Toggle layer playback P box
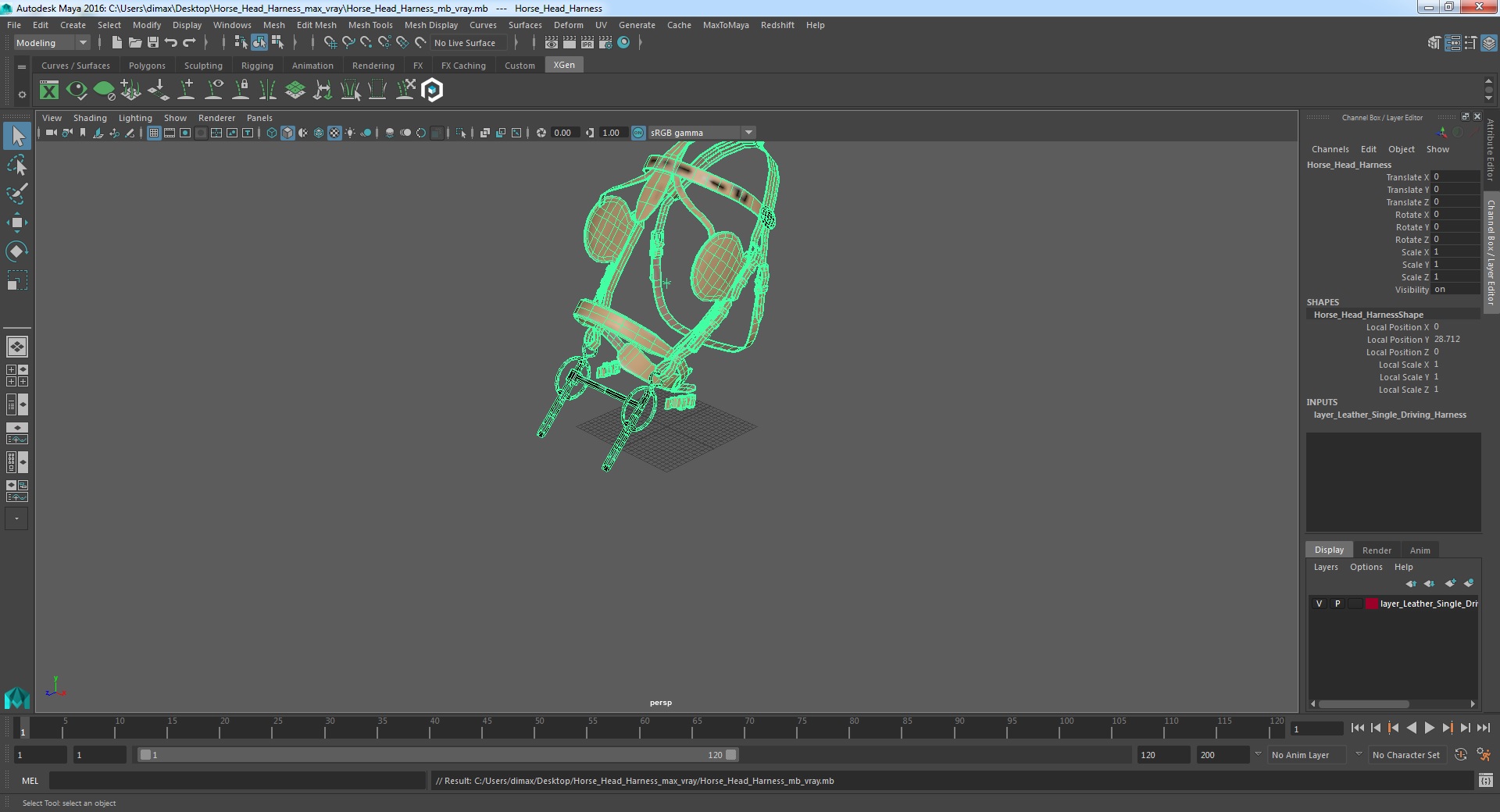 (1337, 604)
